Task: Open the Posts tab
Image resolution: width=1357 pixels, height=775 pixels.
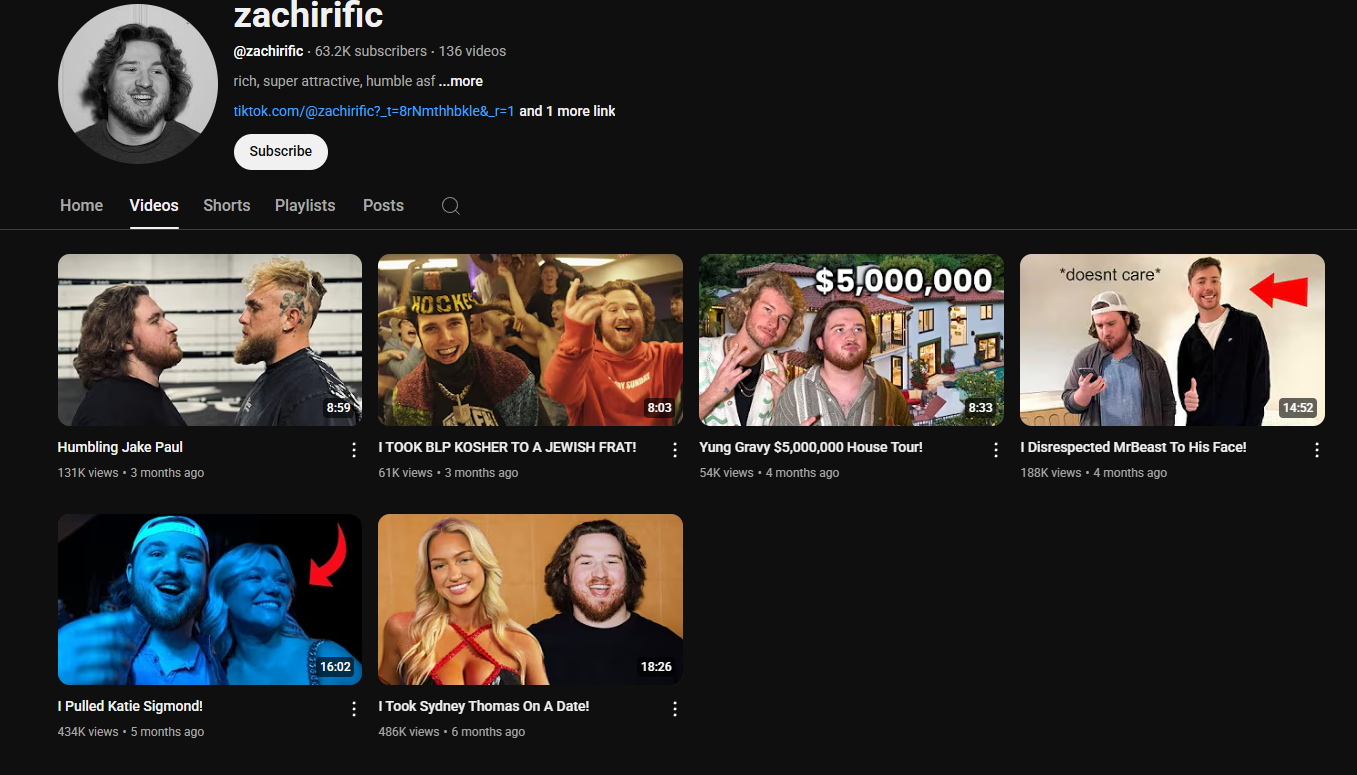Action: tap(383, 205)
